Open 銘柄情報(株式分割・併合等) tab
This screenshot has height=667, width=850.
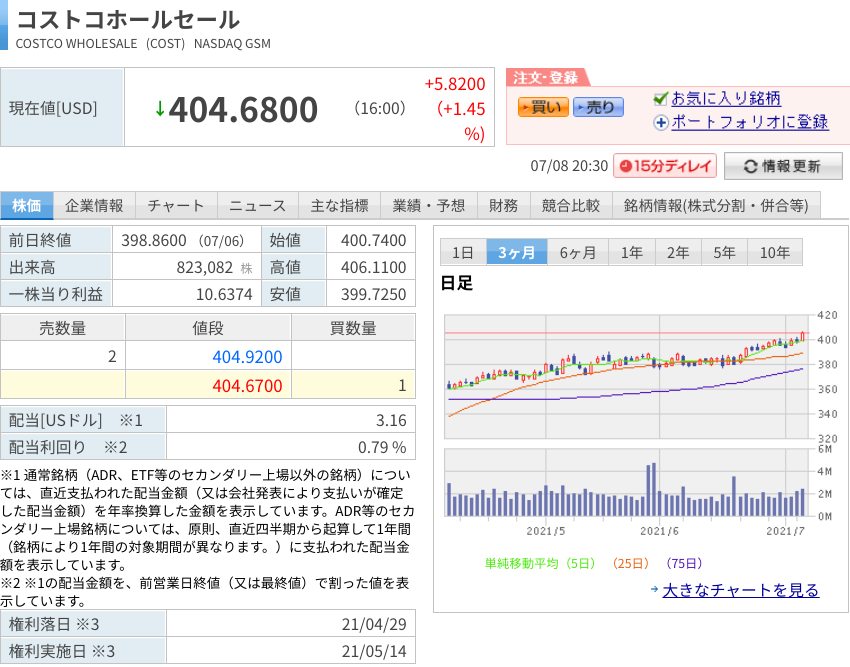tap(716, 206)
